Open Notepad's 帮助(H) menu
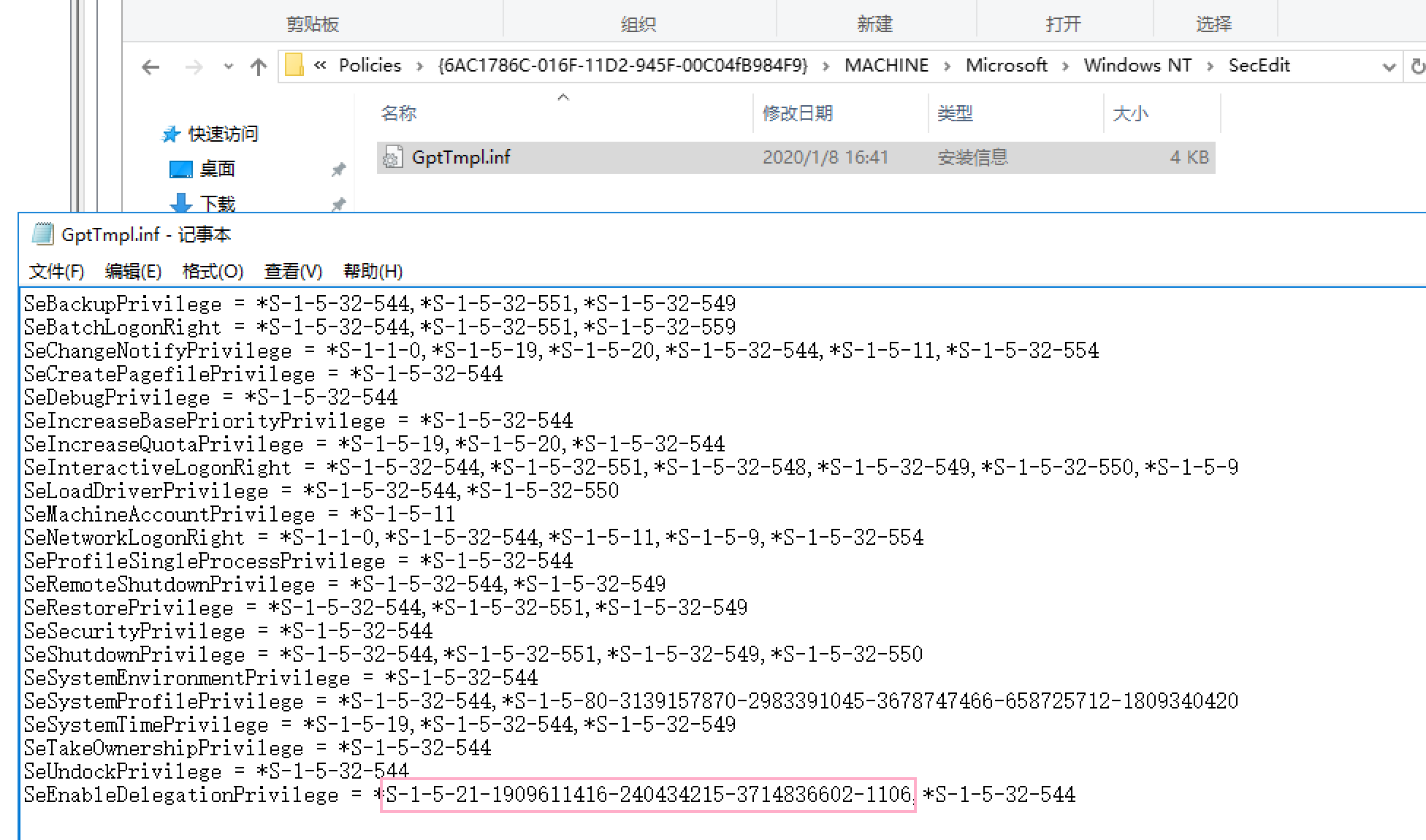 tap(373, 272)
